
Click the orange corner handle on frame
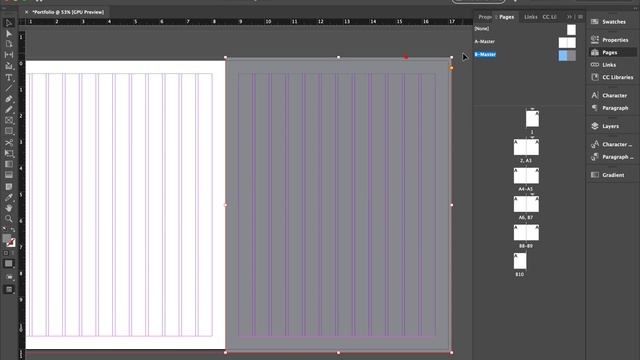[x=451, y=68]
